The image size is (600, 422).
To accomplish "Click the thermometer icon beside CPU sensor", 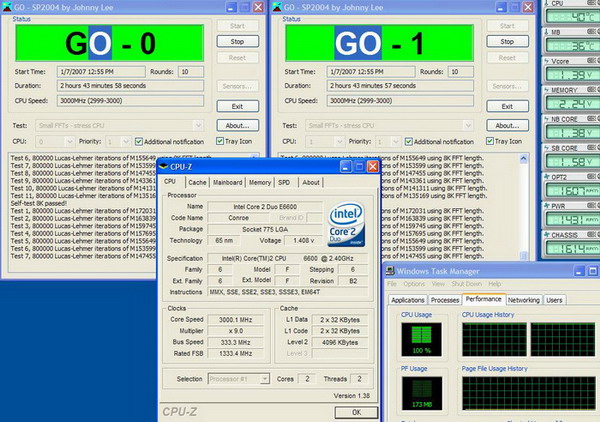I will coord(546,3).
